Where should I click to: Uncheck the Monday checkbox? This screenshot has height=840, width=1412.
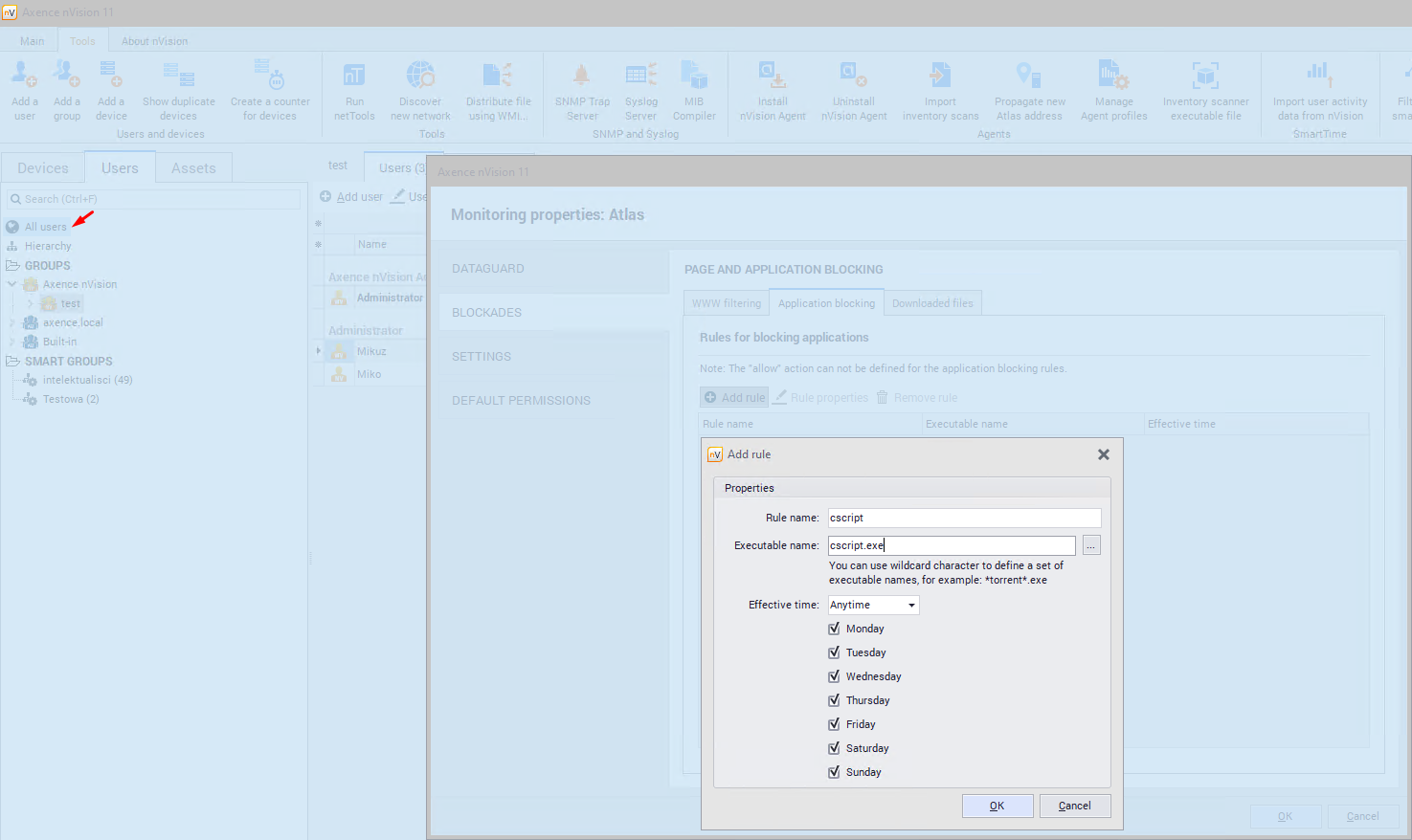(834, 629)
